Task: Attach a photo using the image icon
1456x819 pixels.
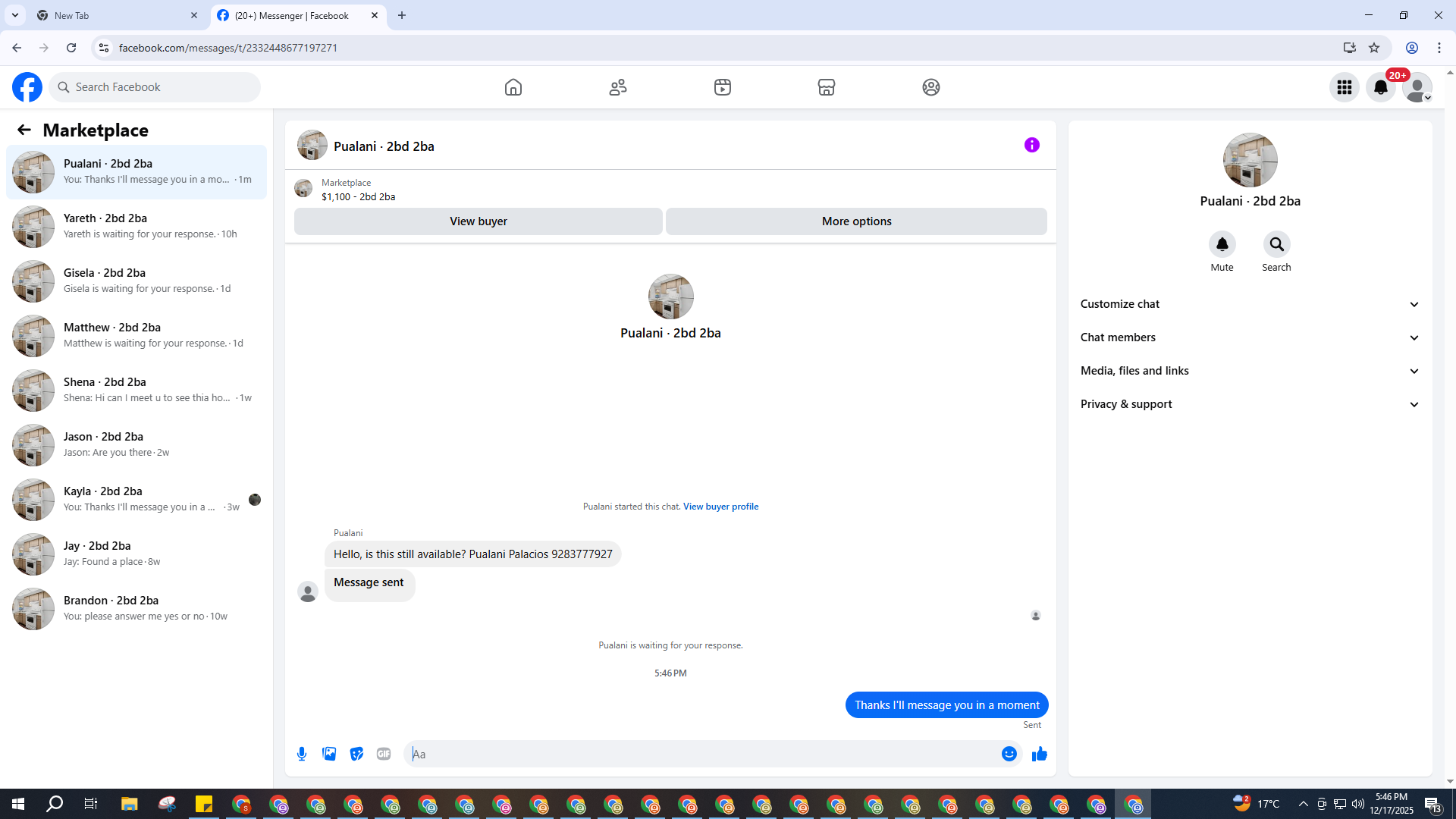Action: (x=329, y=754)
